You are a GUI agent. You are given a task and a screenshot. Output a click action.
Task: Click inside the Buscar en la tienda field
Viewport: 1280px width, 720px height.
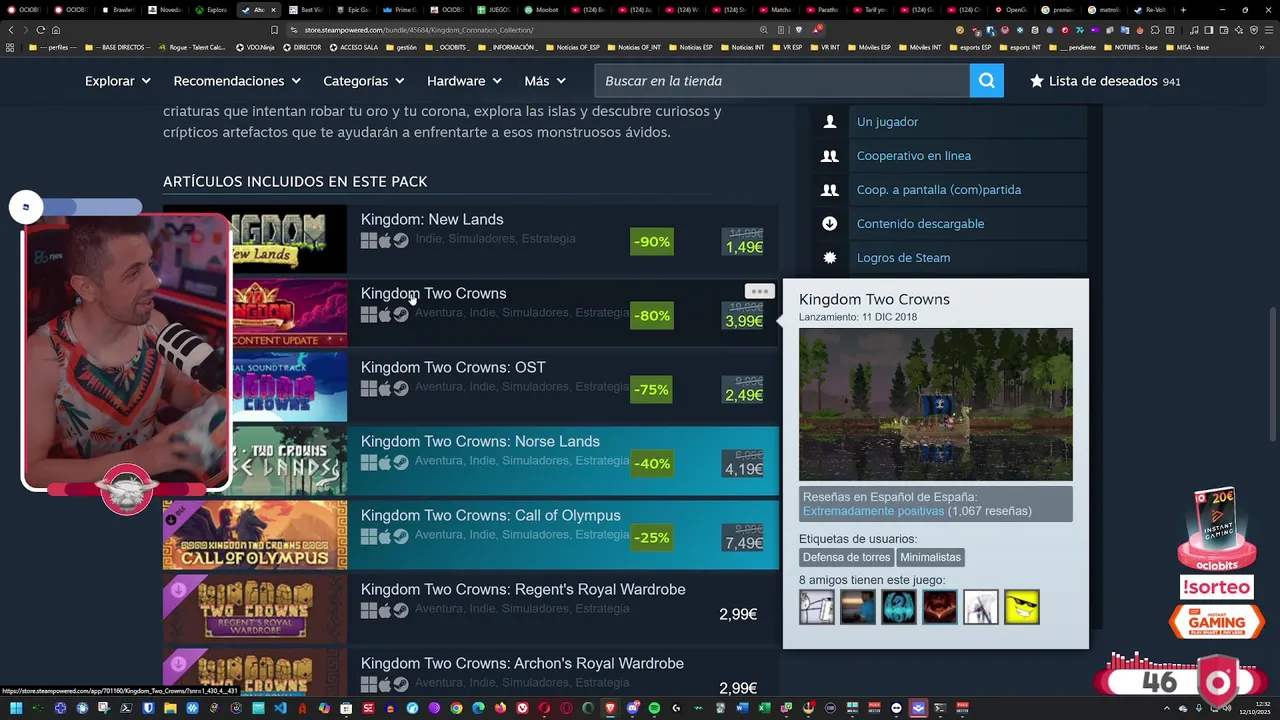pos(782,81)
